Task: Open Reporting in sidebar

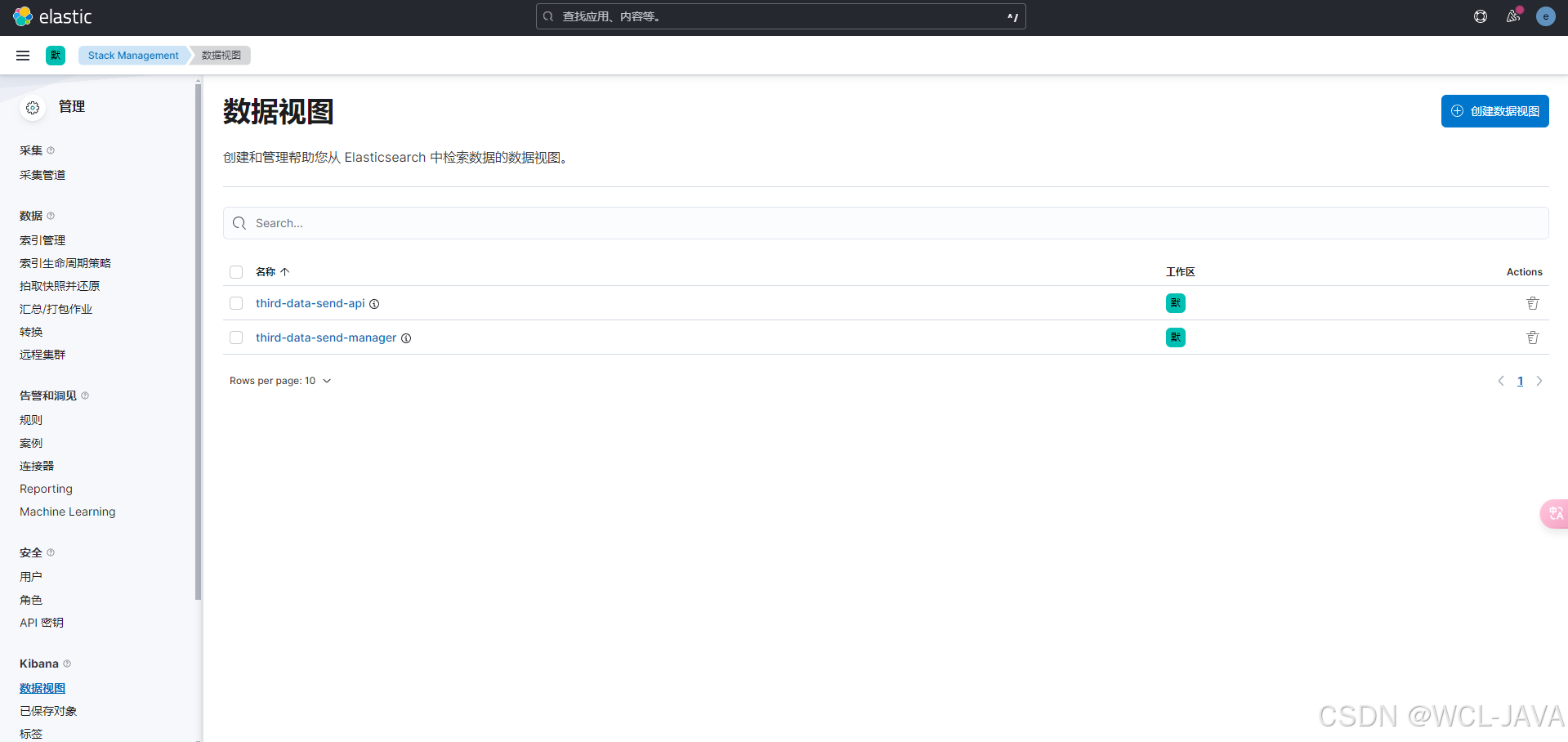Action: click(46, 489)
